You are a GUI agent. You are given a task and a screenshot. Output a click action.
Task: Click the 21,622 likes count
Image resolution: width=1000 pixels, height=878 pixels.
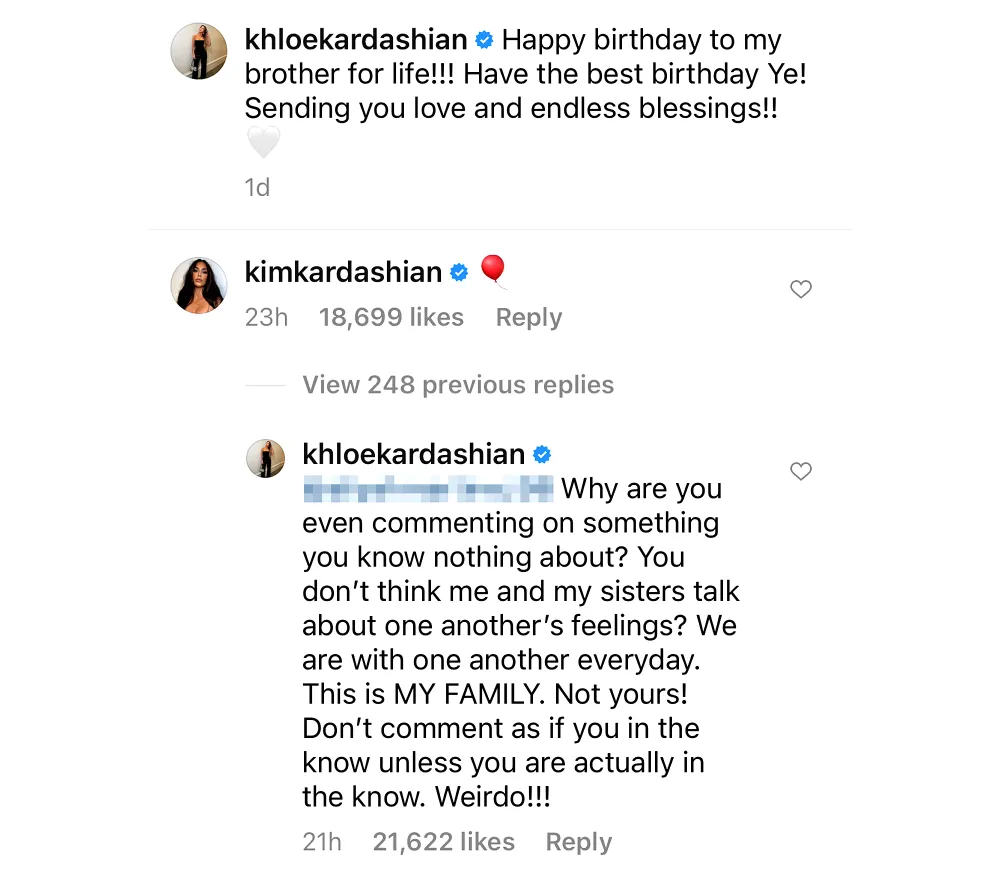coord(443,841)
